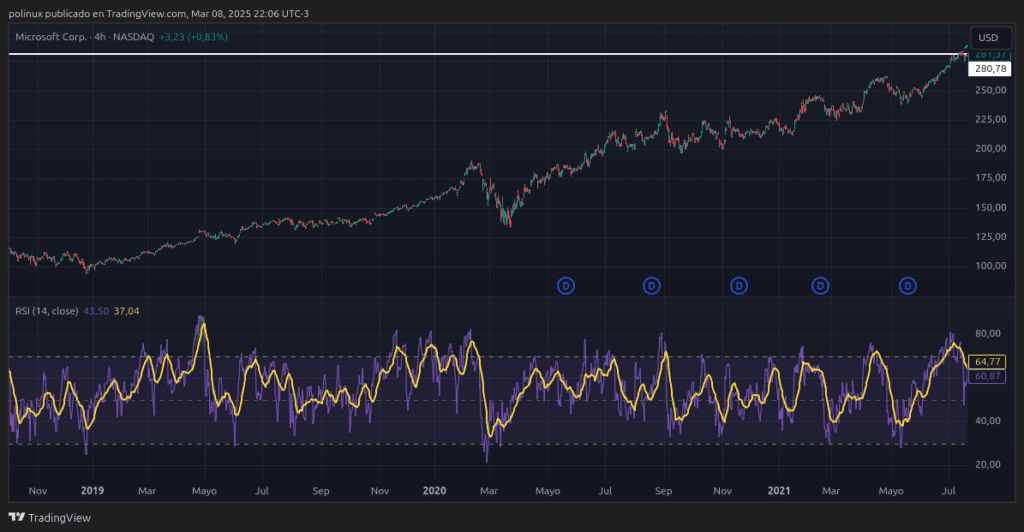Click the RSI (14, close) indicator legend
1024x532 pixels.
tap(46, 311)
